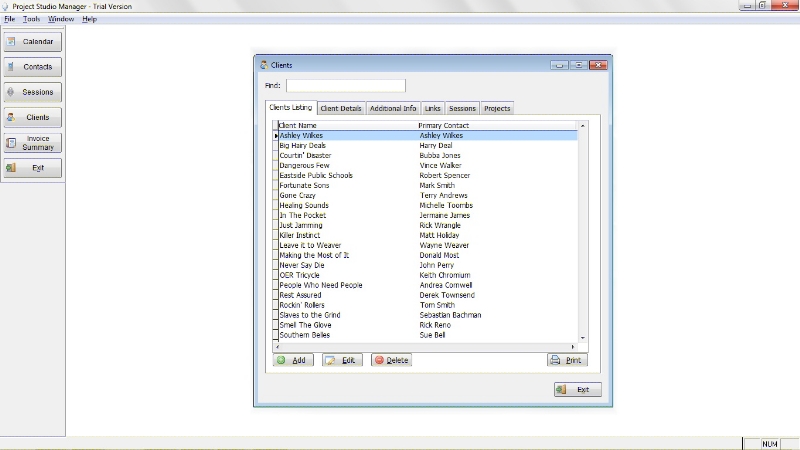Switch to the Projects tab

point(497,108)
